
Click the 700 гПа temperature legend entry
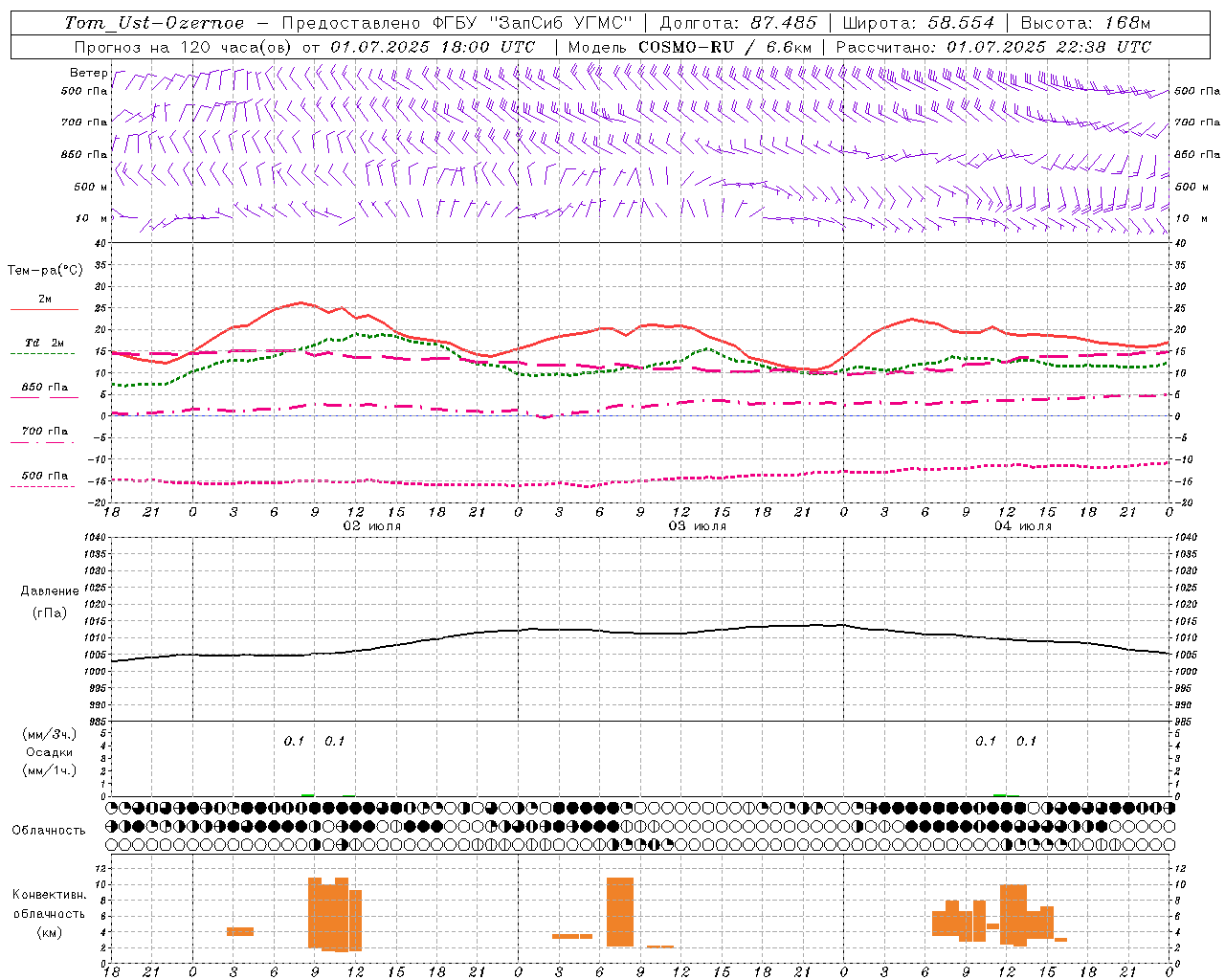pos(44,432)
